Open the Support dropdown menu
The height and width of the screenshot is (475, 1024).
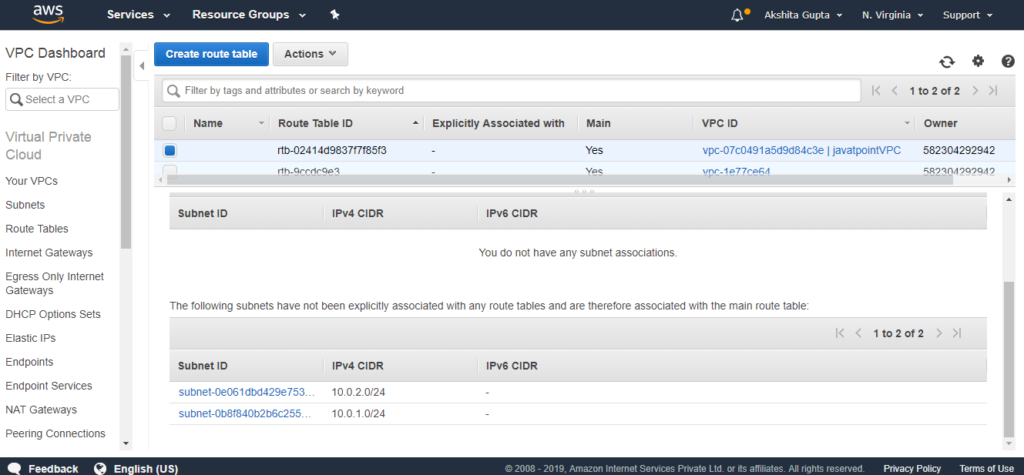967,14
